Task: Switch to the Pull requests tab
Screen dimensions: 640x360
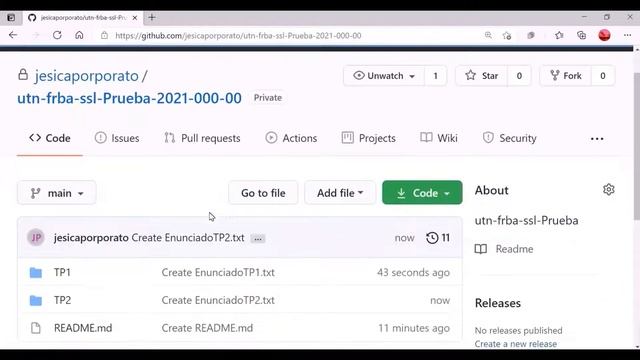Action: tap(202, 138)
